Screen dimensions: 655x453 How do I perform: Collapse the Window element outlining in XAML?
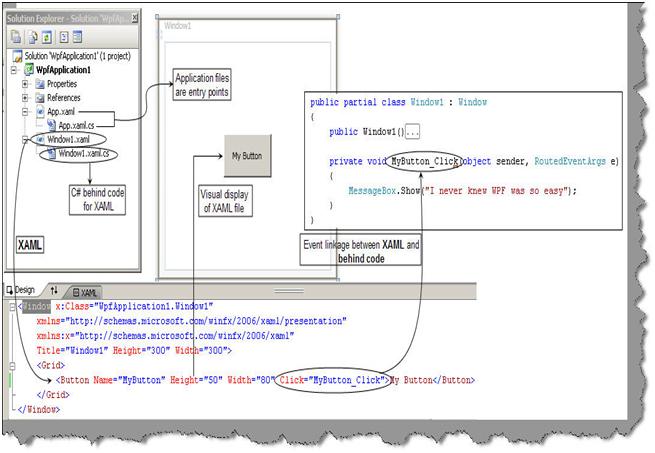click(x=12, y=307)
